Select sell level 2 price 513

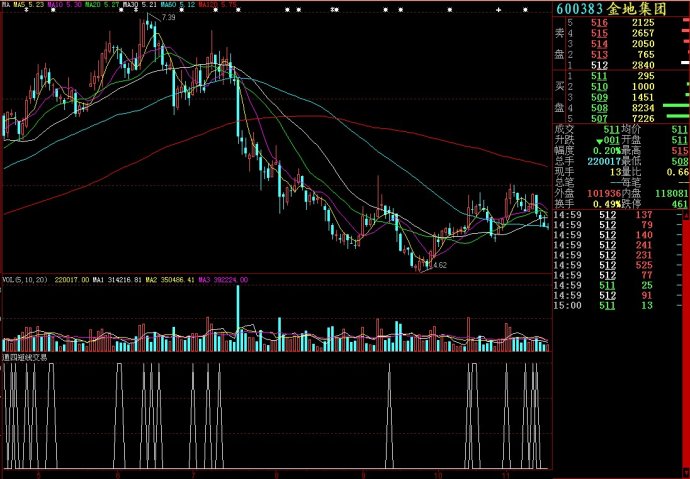coord(599,55)
